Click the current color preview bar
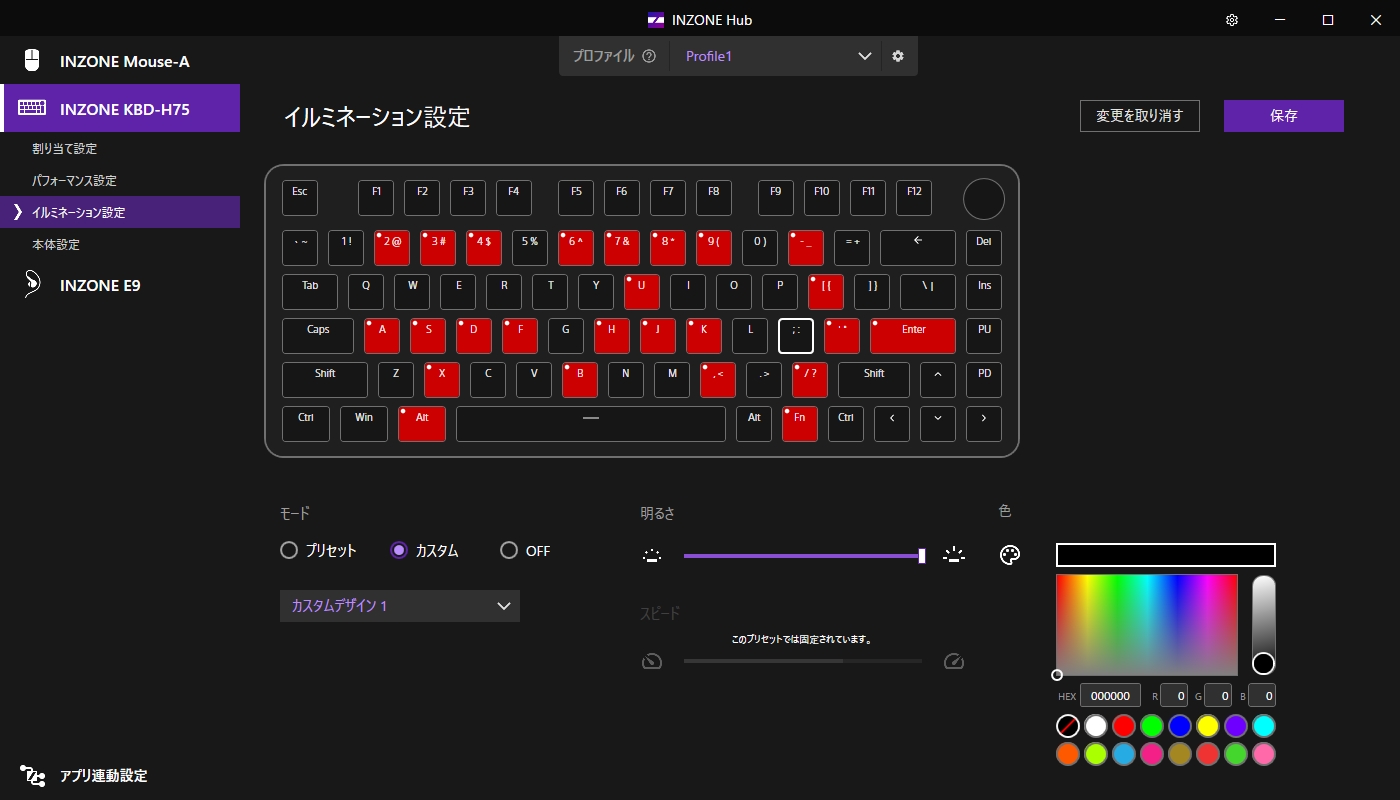This screenshot has height=800, width=1400. pyautogui.click(x=1166, y=555)
